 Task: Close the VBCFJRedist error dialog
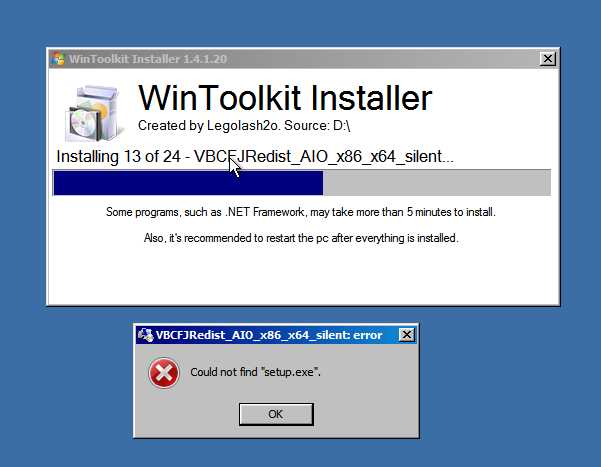(407, 335)
